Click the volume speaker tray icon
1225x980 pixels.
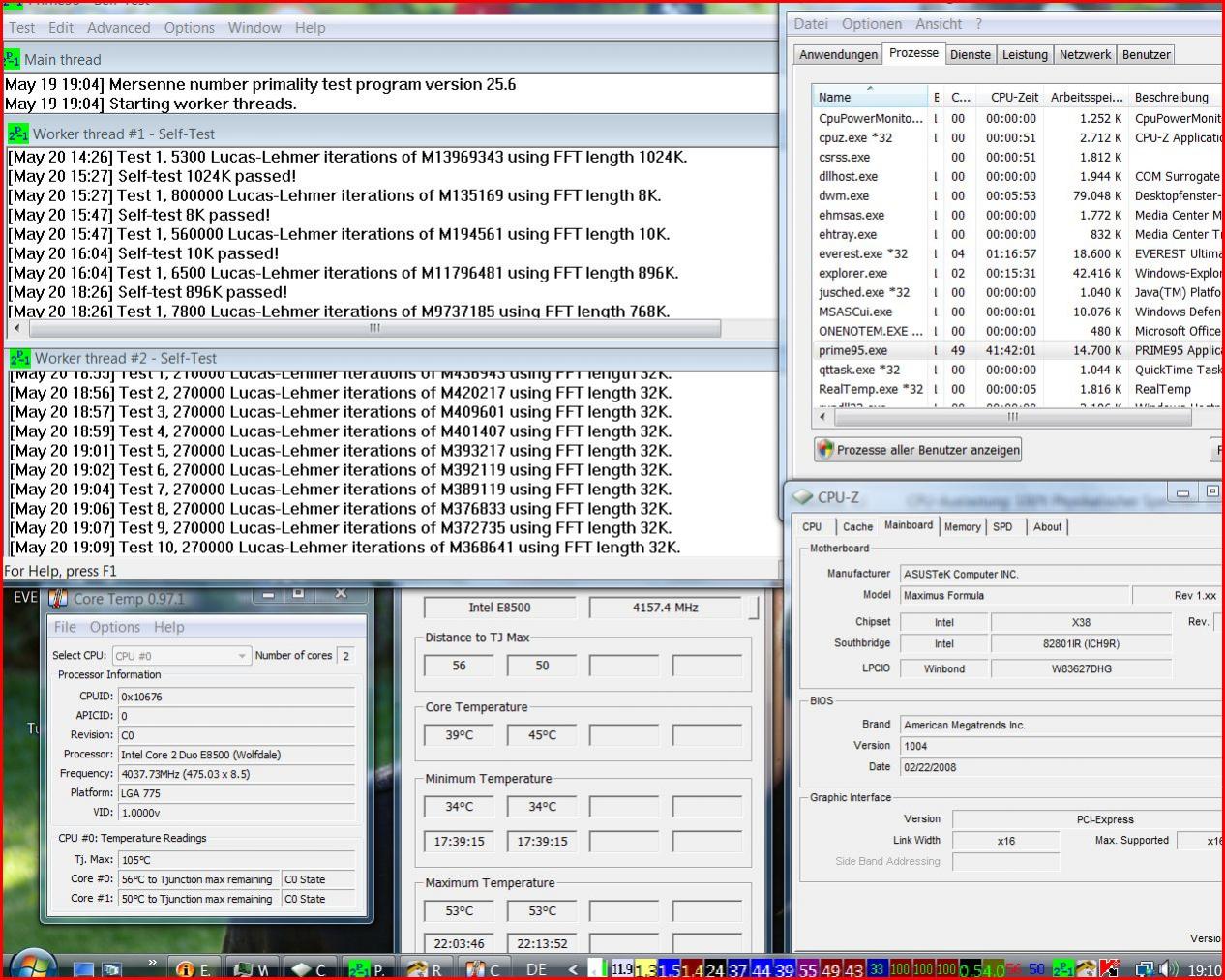pos(1169,968)
